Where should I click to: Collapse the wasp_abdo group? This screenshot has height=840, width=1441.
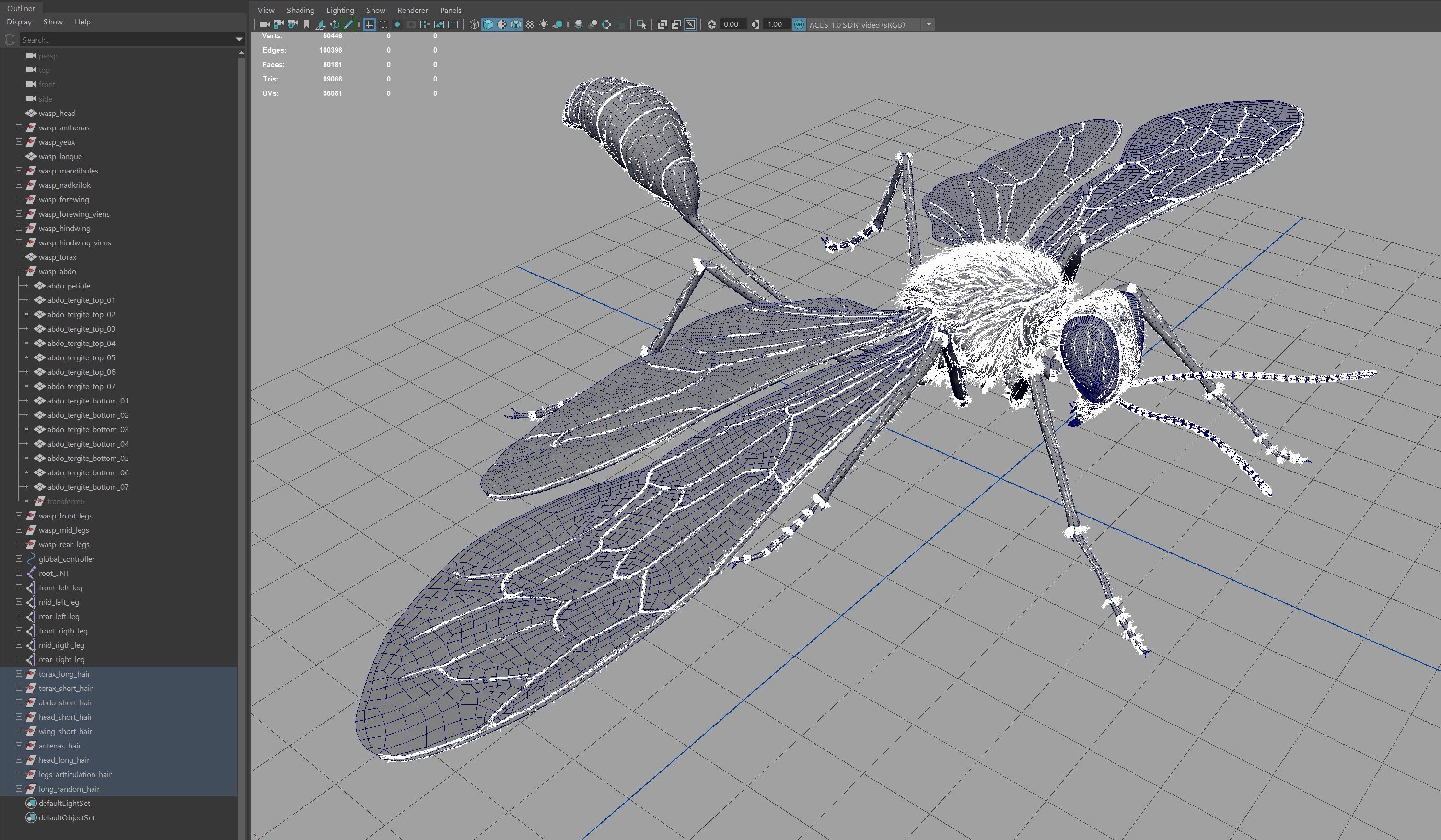[19, 271]
